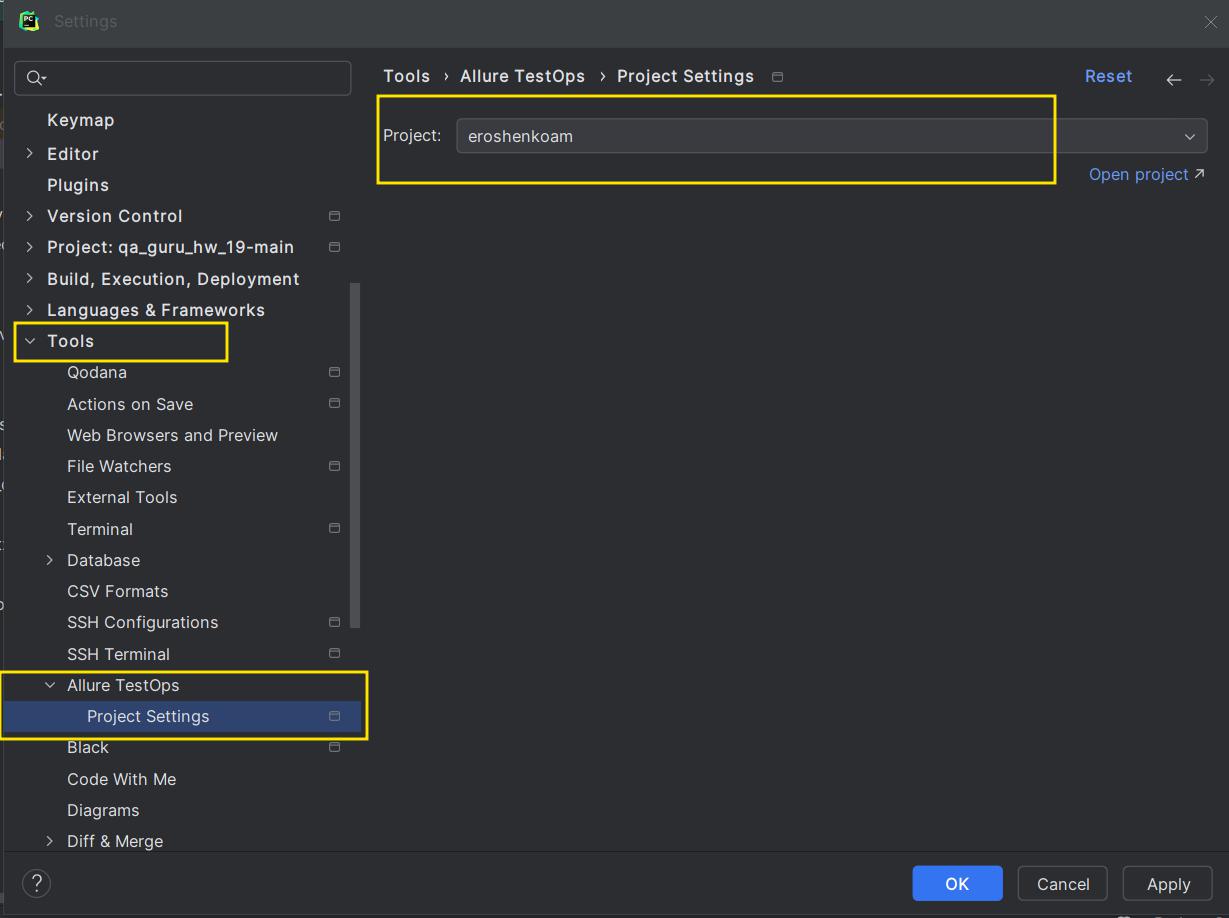Screen dimensions: 1229x918
Task: Click project-level icon next to Black
Action: (335, 747)
